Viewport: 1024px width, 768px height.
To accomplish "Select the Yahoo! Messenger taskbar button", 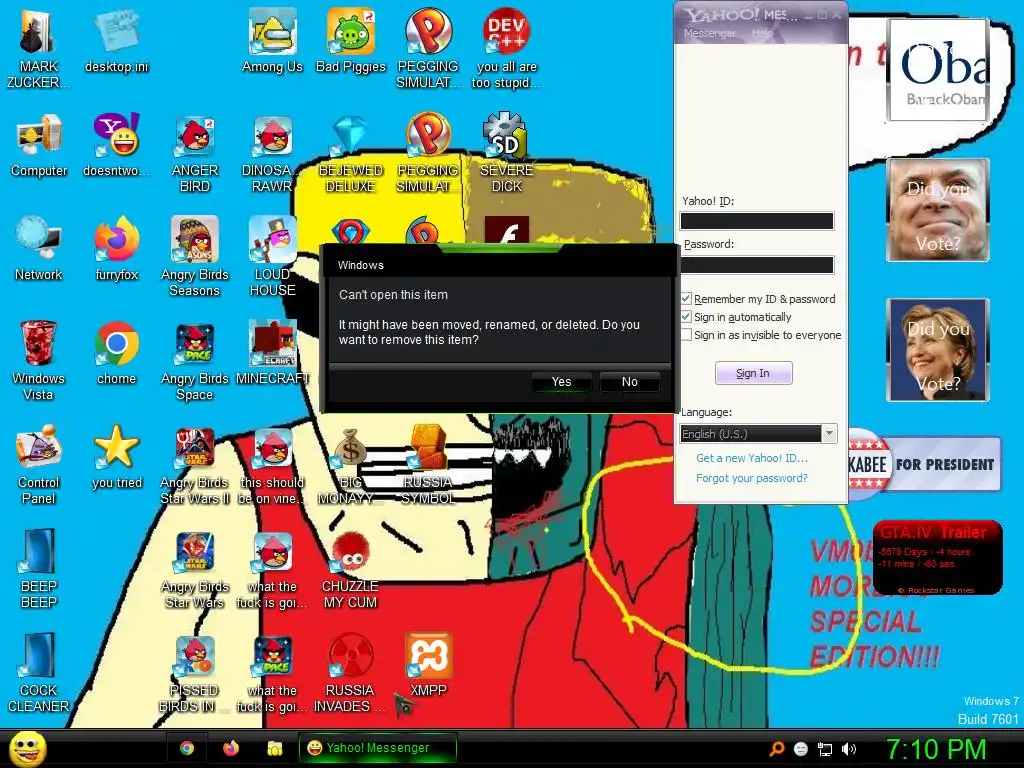I will (377, 748).
